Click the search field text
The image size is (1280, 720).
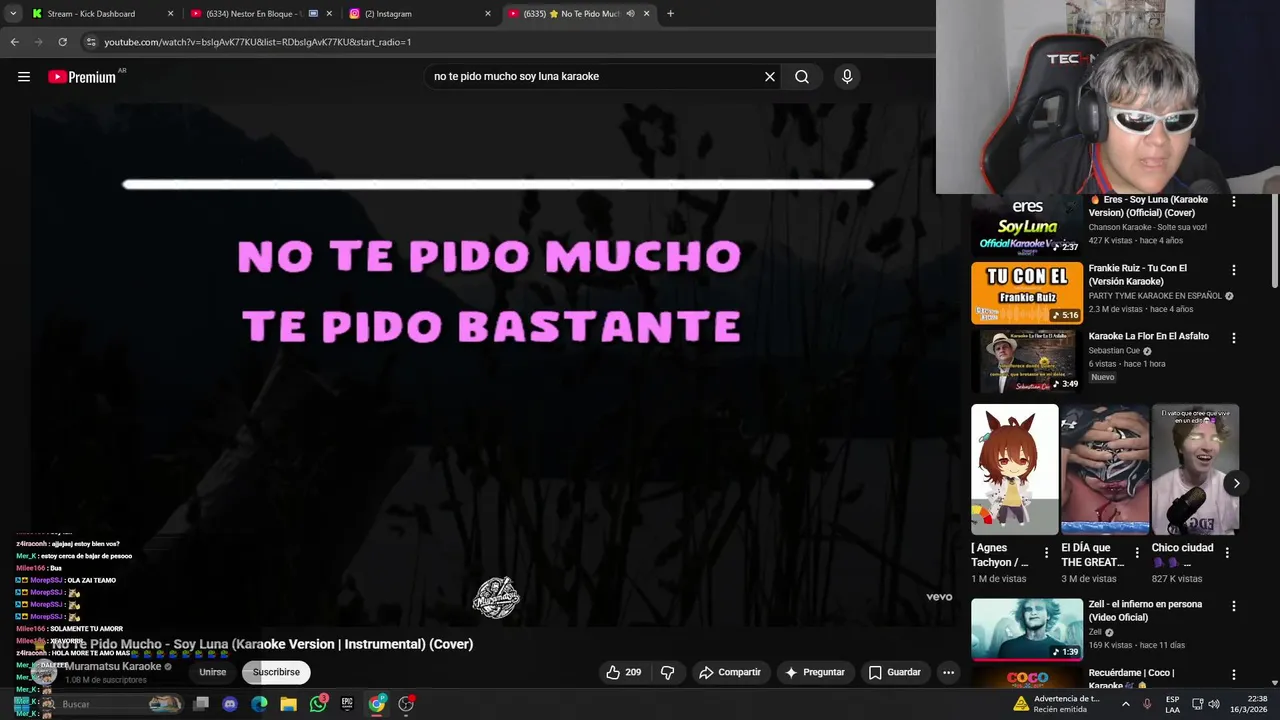pos(516,77)
